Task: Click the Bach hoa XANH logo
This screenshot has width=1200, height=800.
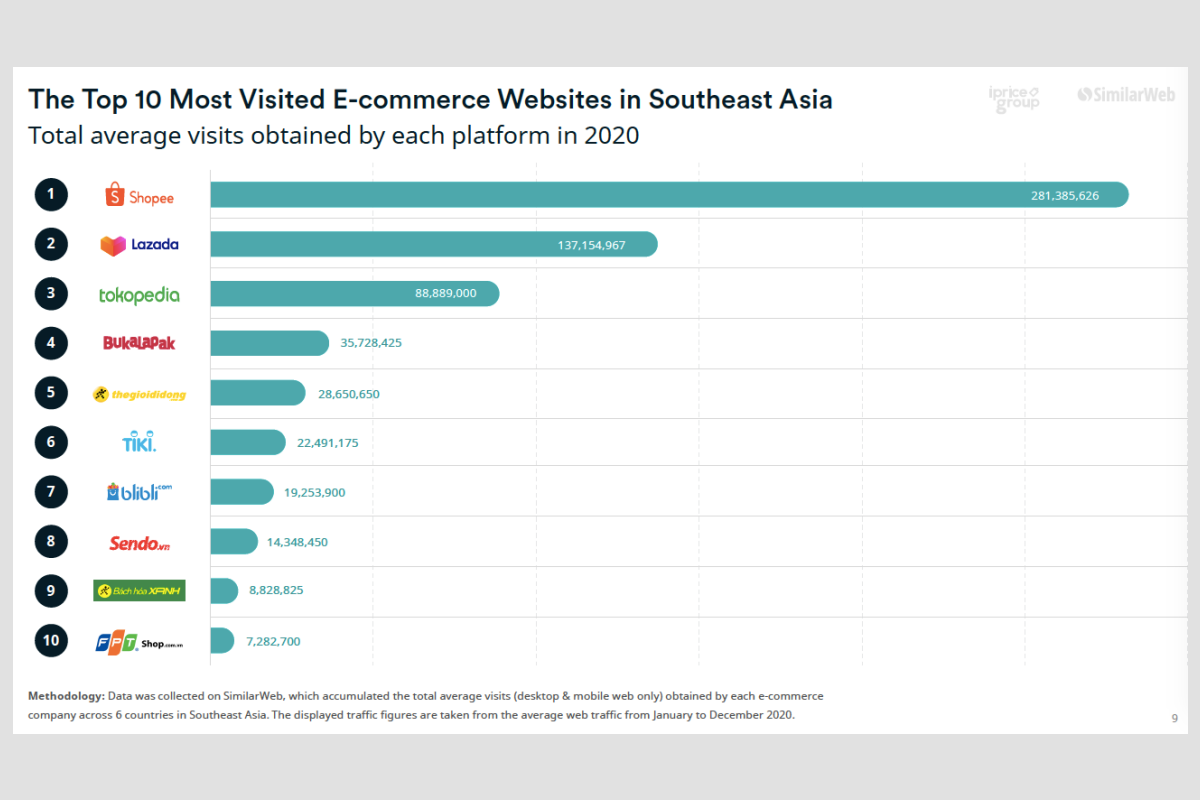Action: click(139, 590)
